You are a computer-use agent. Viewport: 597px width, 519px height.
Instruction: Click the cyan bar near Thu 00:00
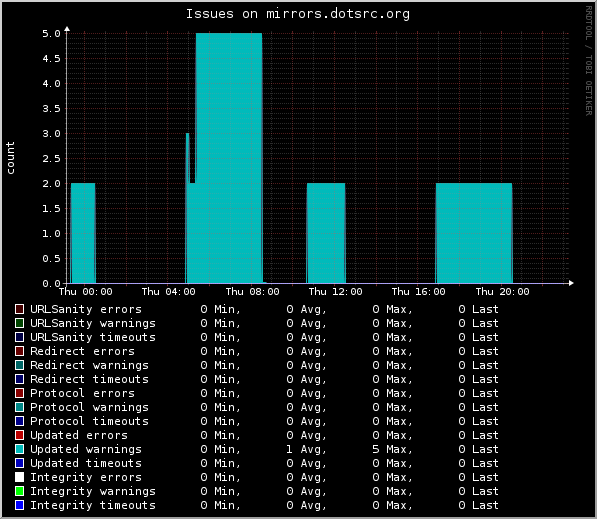[x=83, y=233]
